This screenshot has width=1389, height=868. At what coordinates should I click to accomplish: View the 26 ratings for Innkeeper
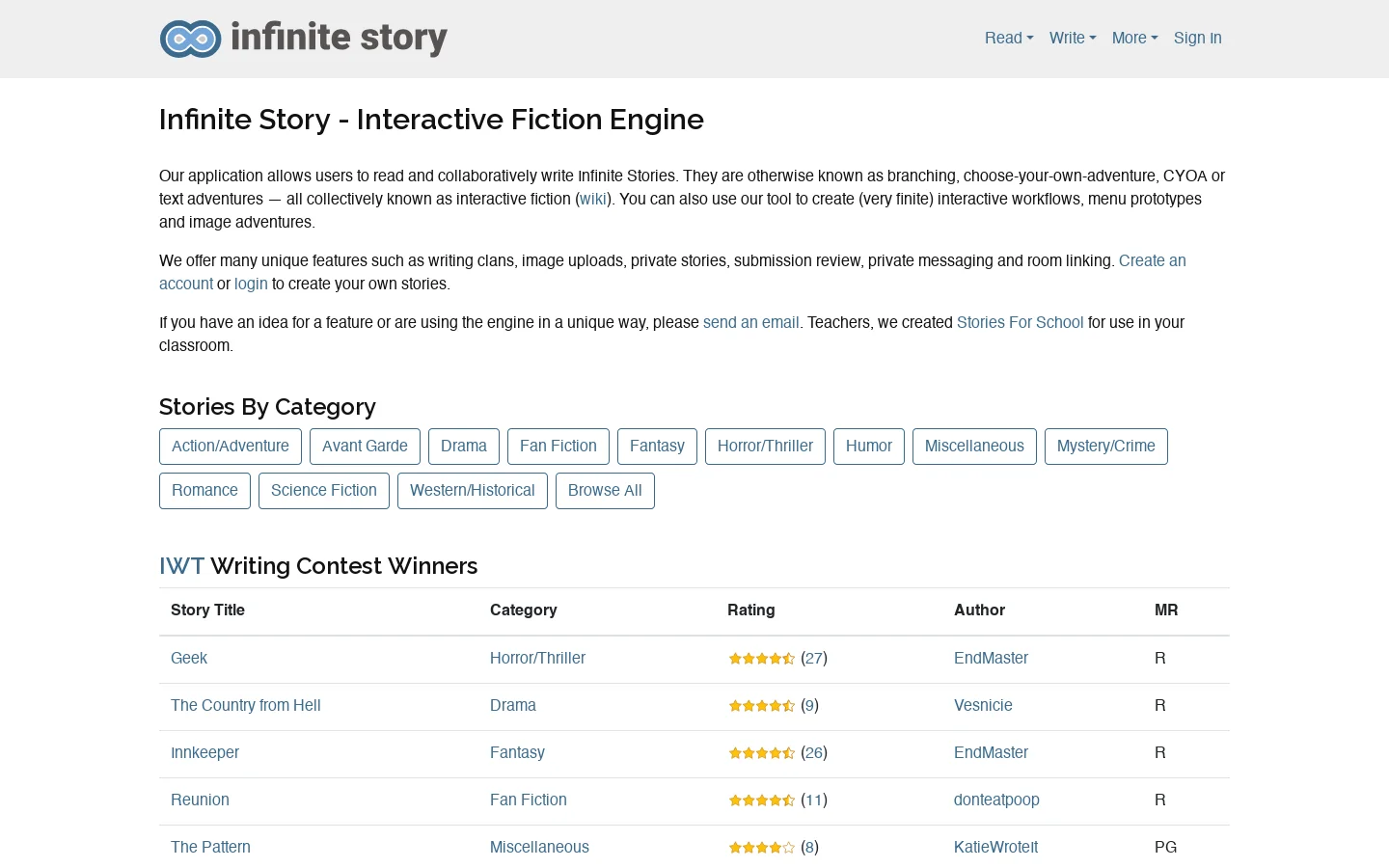tap(814, 752)
